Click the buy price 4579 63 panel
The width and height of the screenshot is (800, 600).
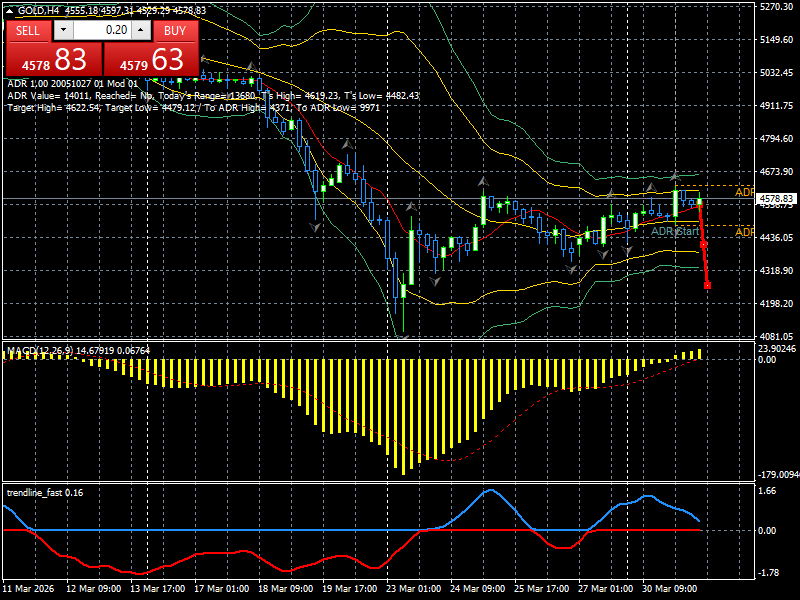(151, 59)
